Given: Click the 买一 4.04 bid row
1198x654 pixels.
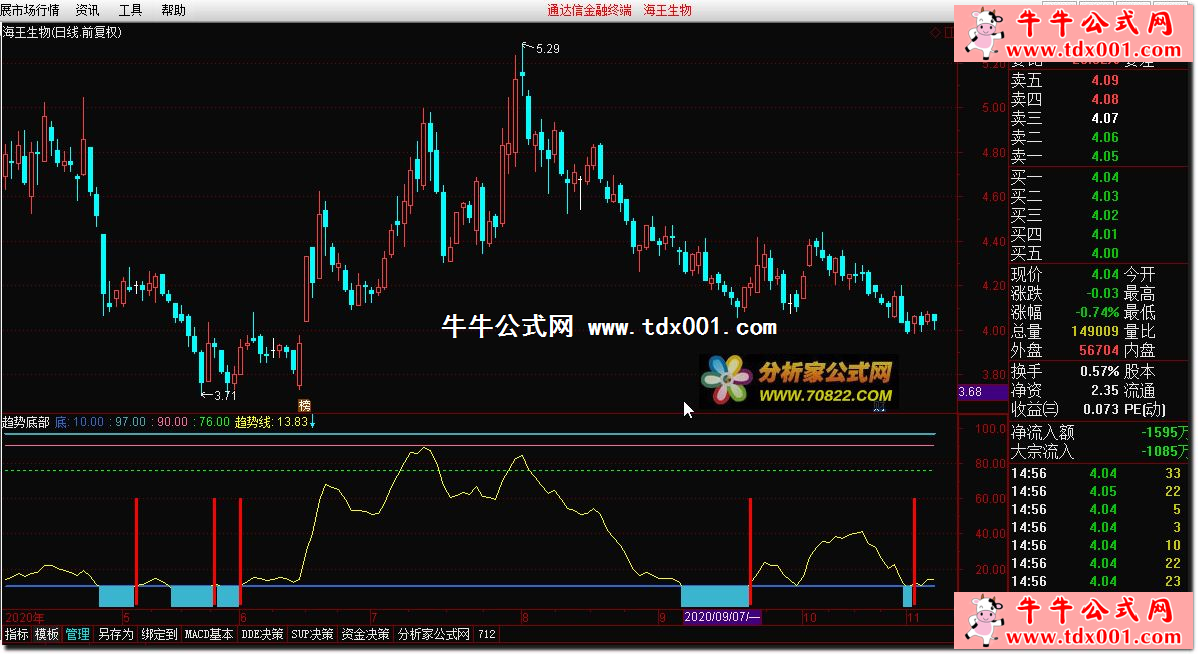Looking at the screenshot, I should (1064, 177).
